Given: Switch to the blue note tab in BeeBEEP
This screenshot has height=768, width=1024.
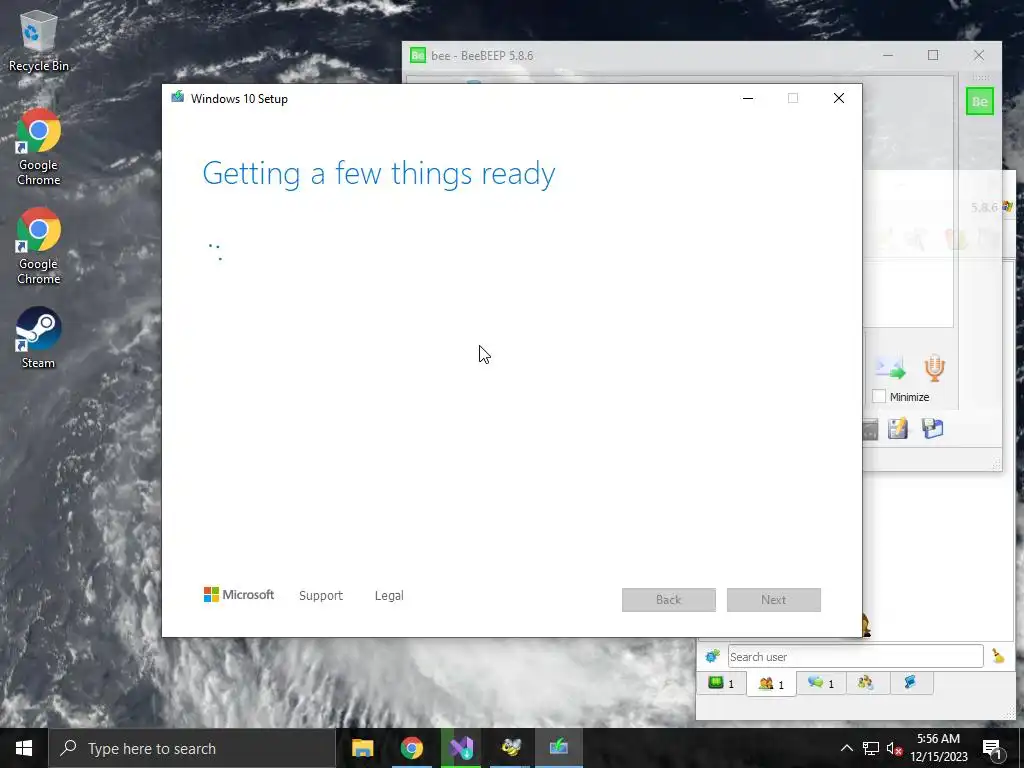Looking at the screenshot, I should coord(910,683).
